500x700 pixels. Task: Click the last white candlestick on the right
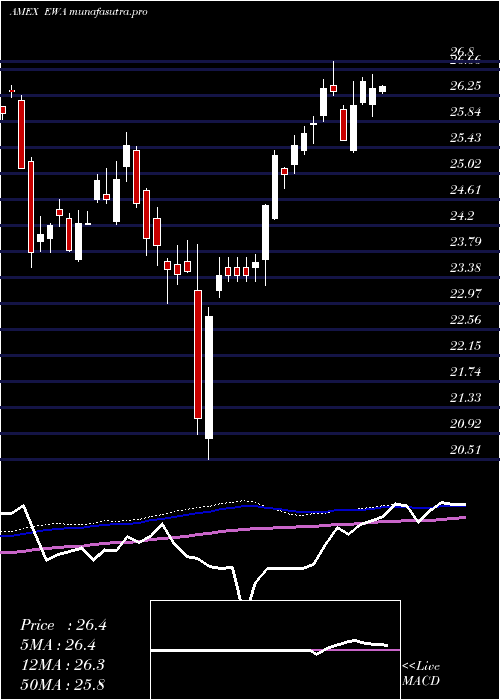[x=383, y=89]
